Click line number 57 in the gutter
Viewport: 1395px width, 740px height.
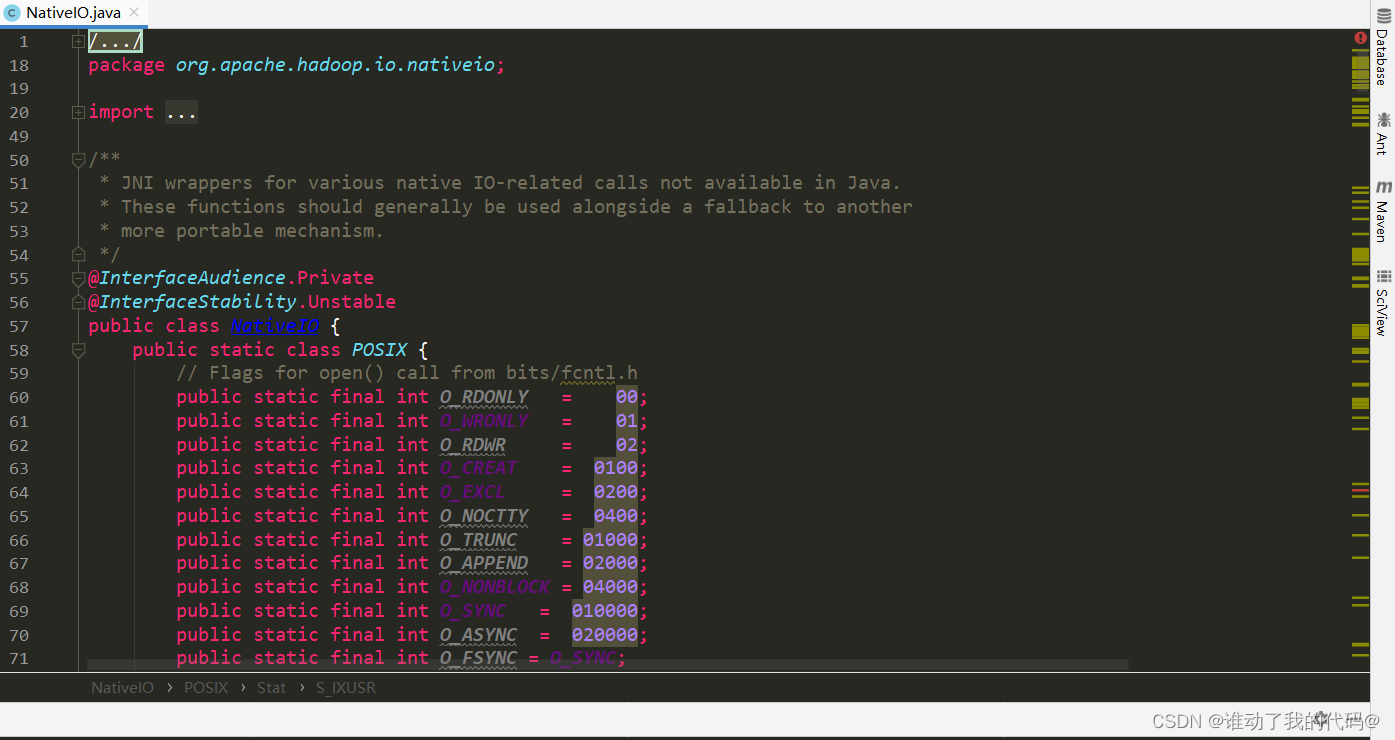pos(19,326)
